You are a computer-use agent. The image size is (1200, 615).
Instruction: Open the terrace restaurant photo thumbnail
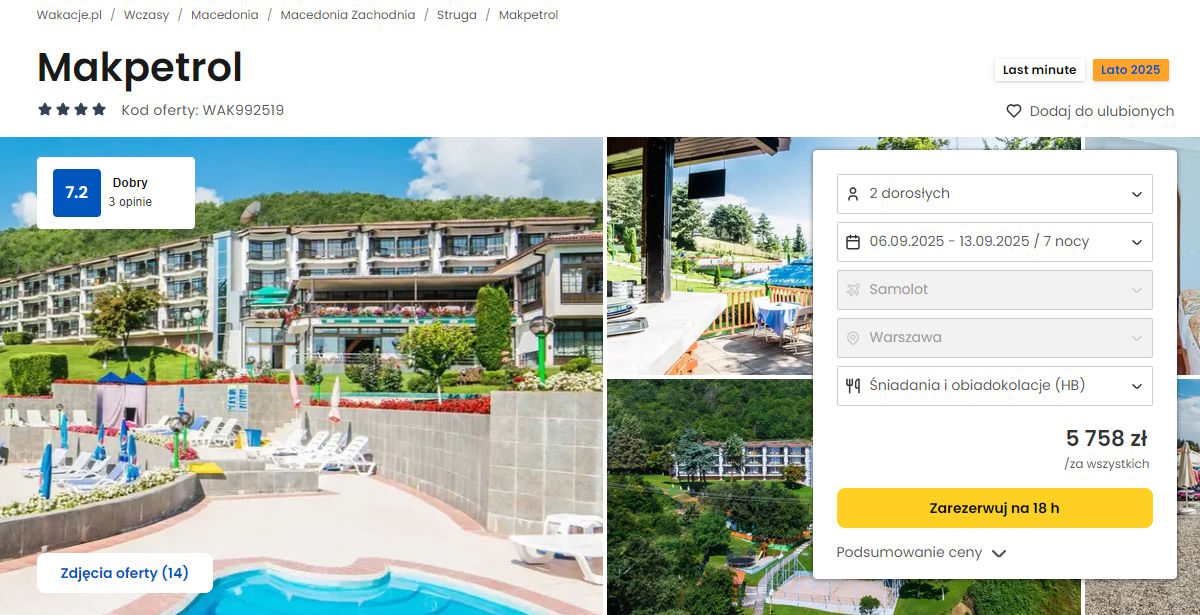(x=709, y=256)
